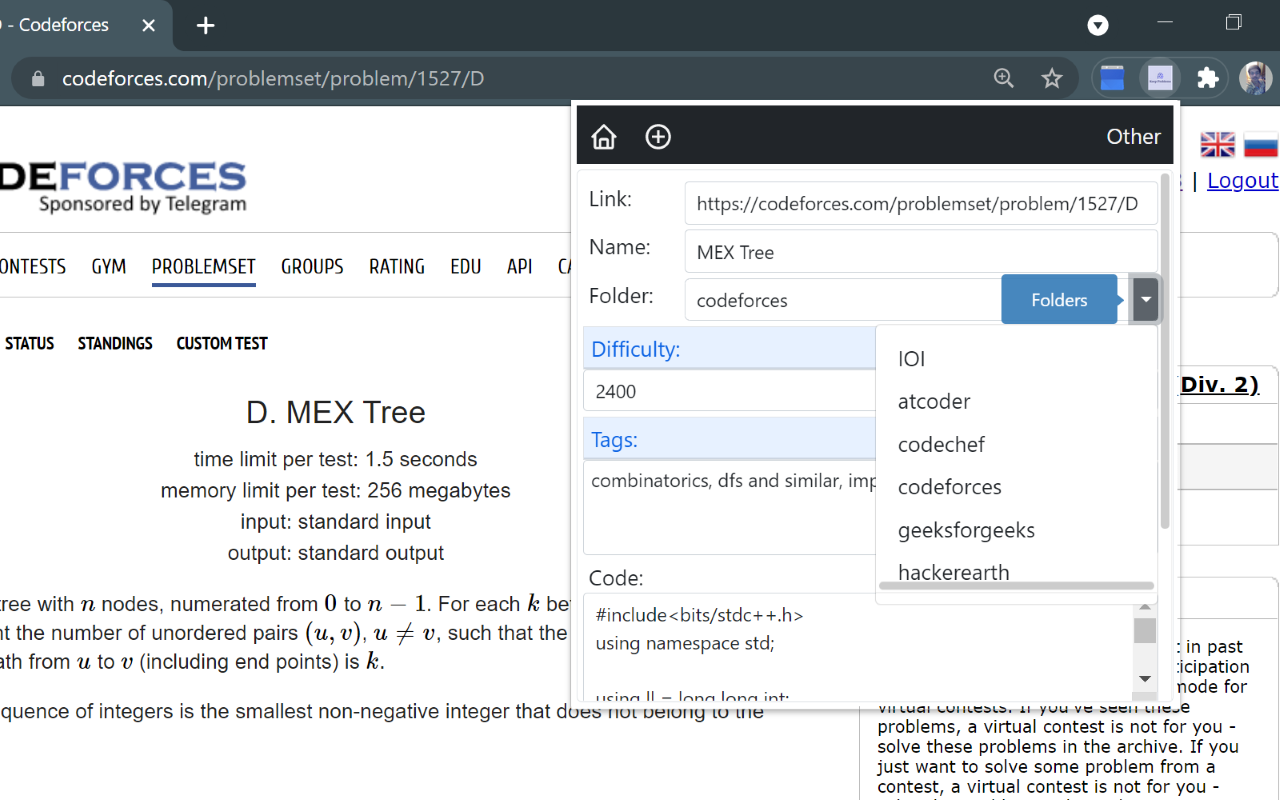
Task: Click the Codeforces logo
Action: (122, 188)
